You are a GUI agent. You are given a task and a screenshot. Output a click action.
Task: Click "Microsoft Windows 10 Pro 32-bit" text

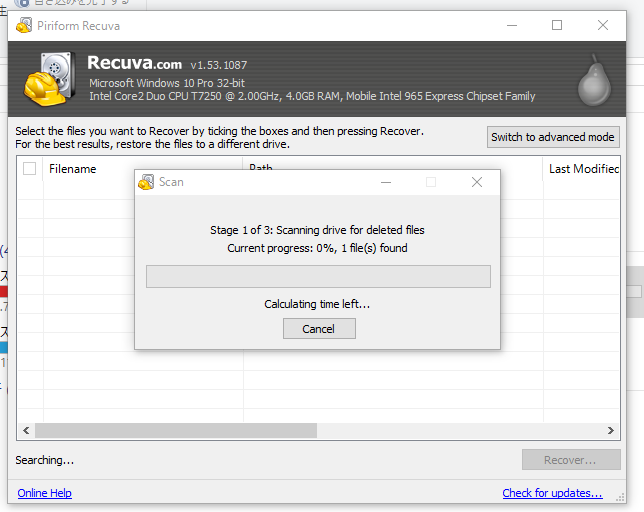167,83
